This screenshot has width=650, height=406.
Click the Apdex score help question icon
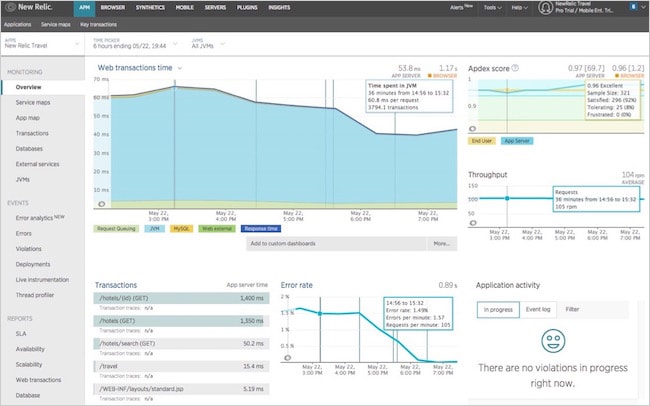(x=515, y=68)
